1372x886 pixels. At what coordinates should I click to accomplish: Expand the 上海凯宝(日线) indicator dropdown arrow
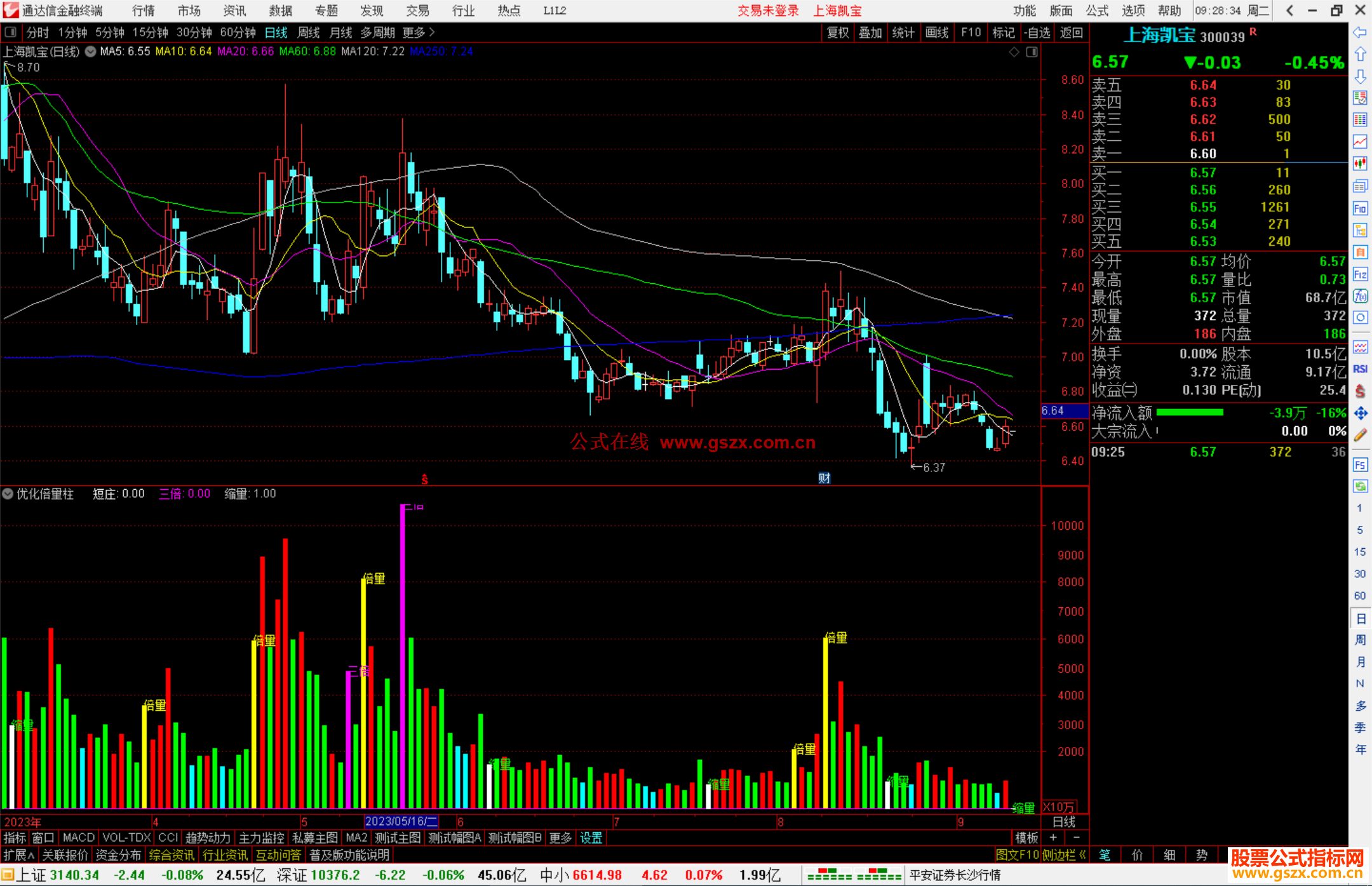click(x=91, y=52)
